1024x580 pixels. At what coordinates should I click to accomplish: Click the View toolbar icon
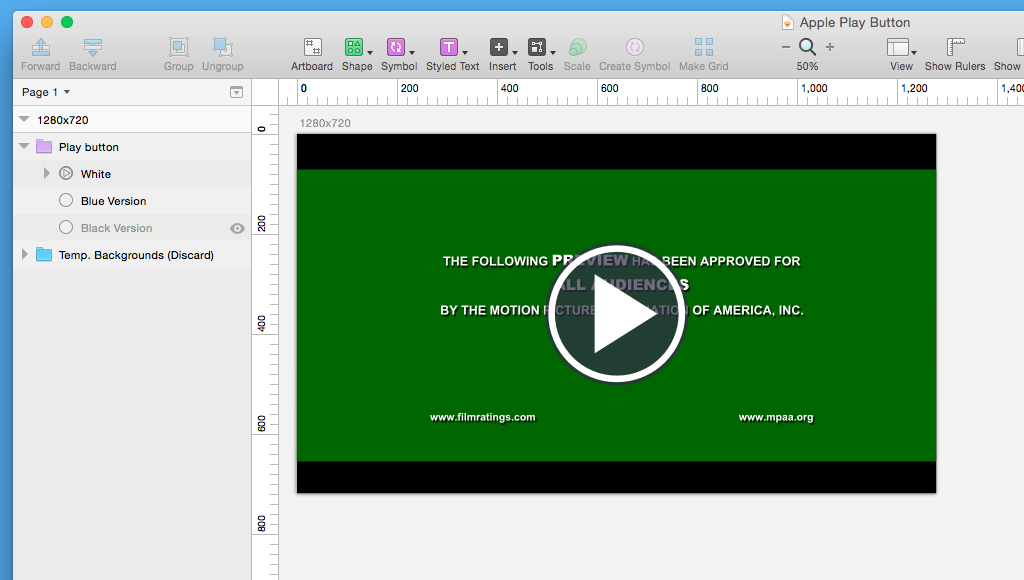[x=897, y=47]
